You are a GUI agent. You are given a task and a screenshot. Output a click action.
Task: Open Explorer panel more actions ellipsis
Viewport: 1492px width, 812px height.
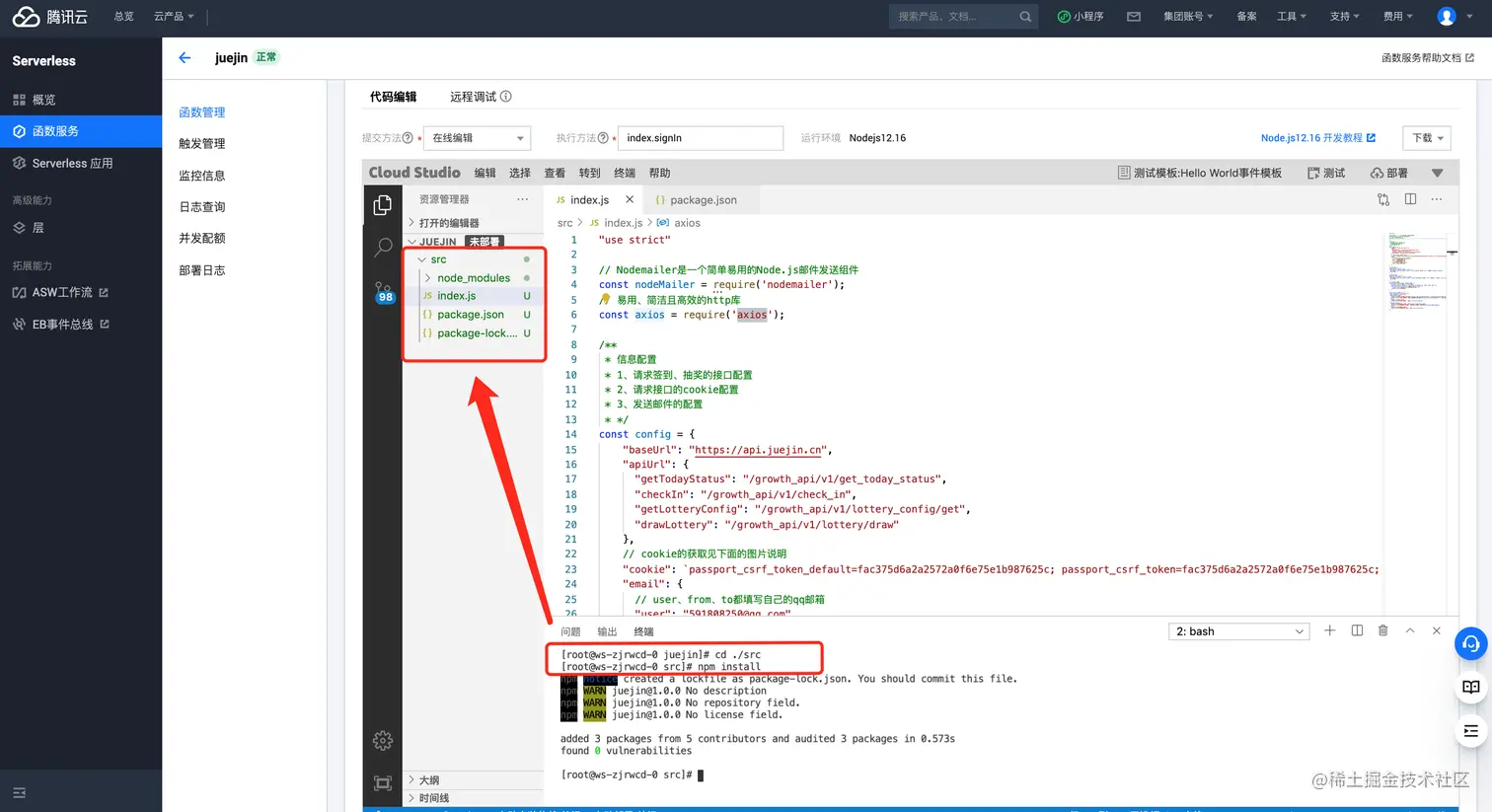click(522, 199)
